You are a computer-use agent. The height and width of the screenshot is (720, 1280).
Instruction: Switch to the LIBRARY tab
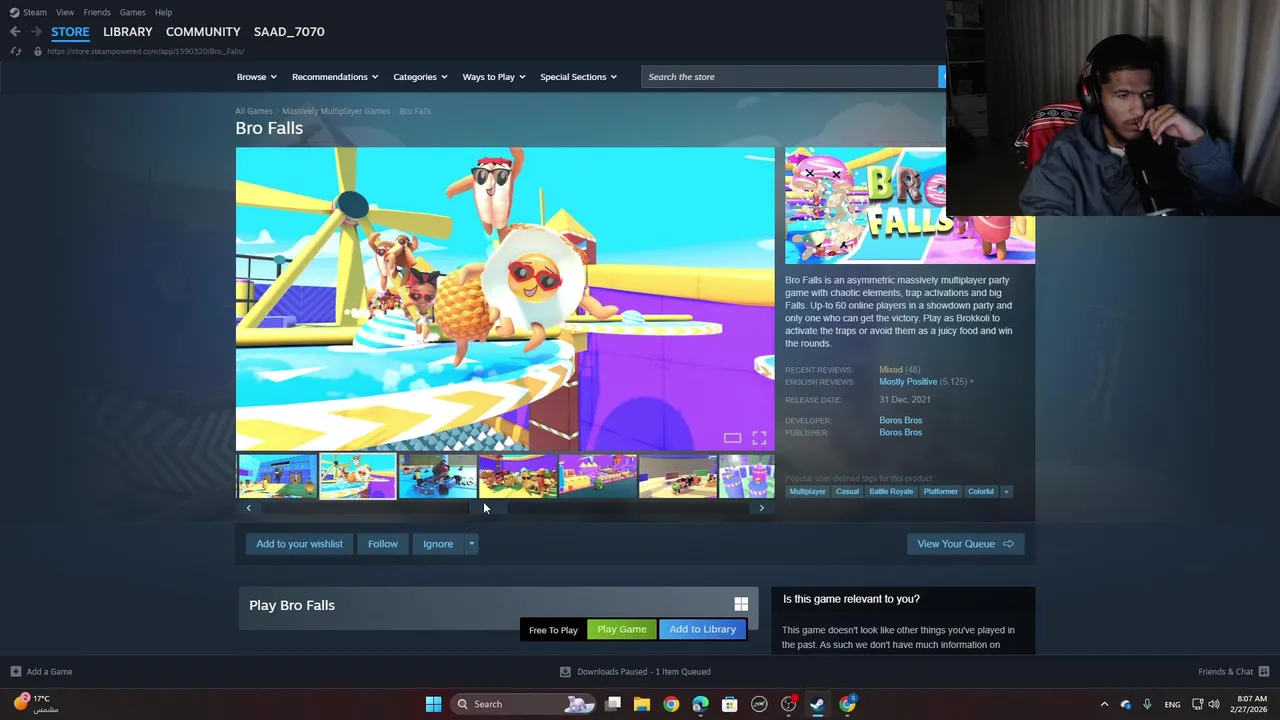[128, 31]
